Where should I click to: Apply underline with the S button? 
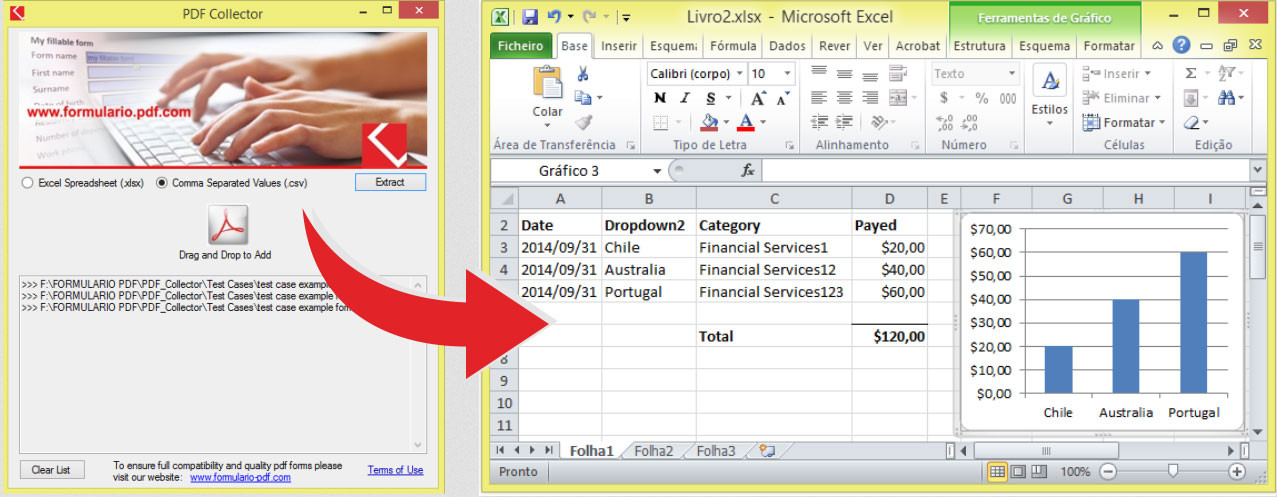click(711, 98)
